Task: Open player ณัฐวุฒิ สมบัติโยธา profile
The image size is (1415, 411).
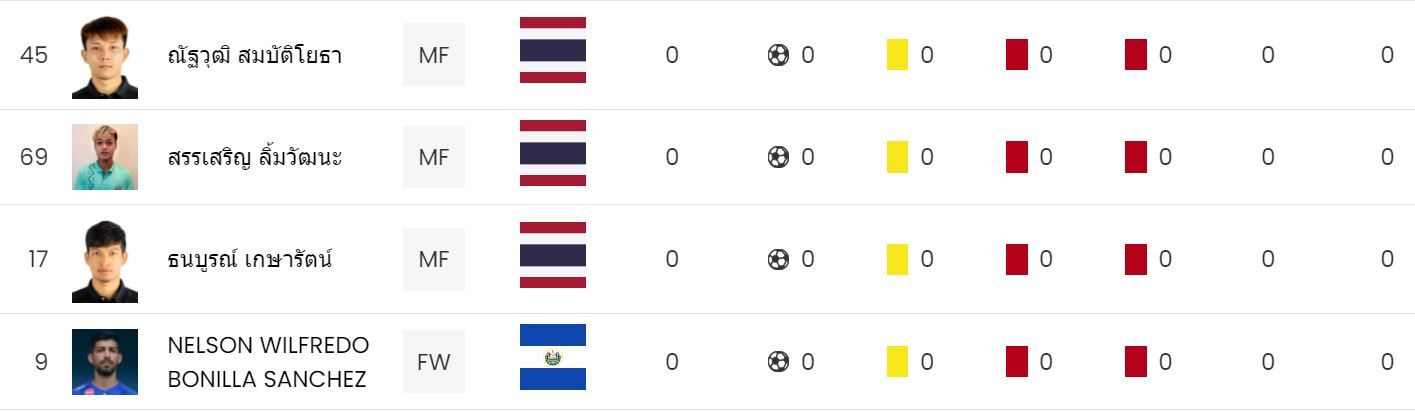Action: pyautogui.click(x=255, y=55)
